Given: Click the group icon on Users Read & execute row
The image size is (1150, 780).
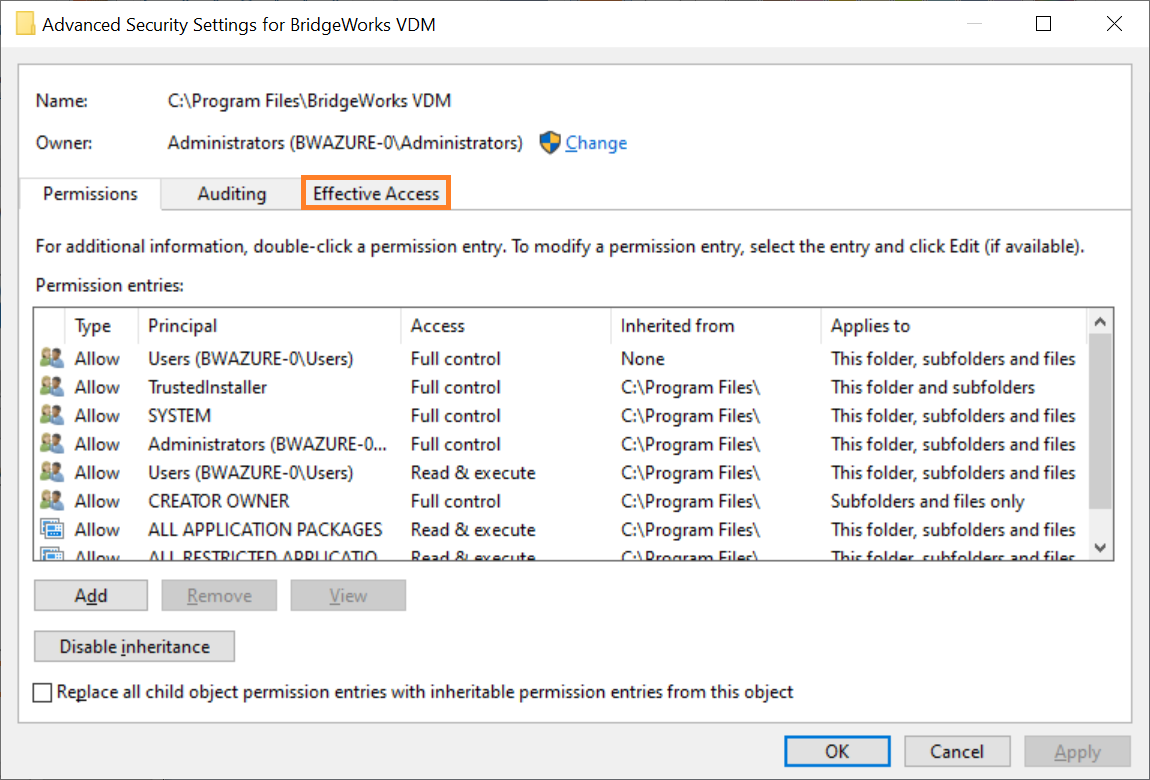Looking at the screenshot, I should pos(52,472).
